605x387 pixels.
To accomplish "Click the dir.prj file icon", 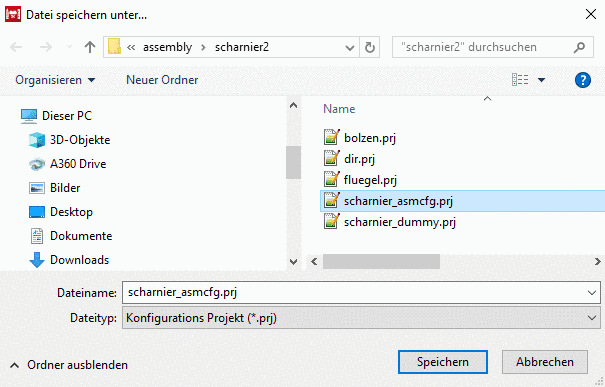I will (x=332, y=158).
